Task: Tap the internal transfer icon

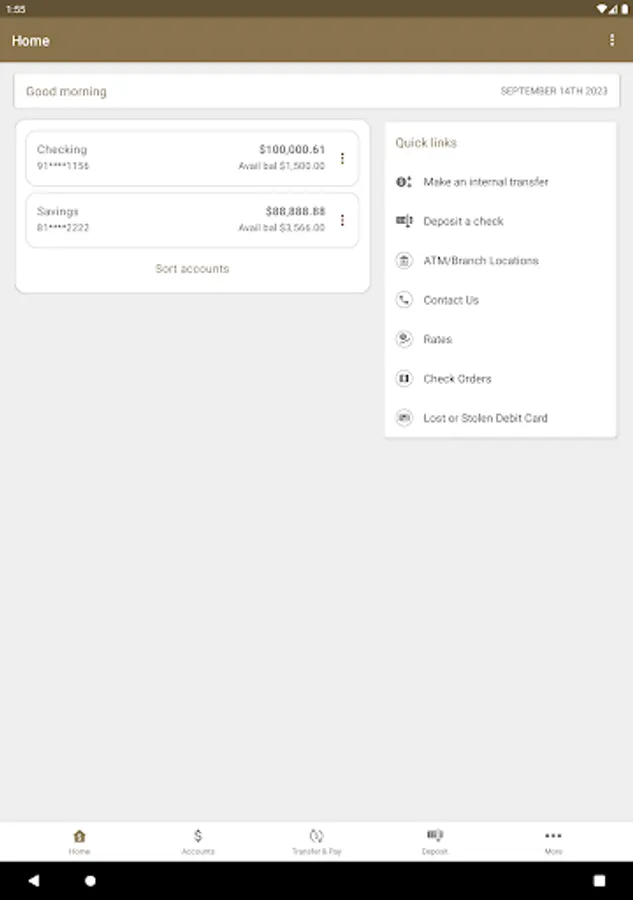Action: pos(404,182)
